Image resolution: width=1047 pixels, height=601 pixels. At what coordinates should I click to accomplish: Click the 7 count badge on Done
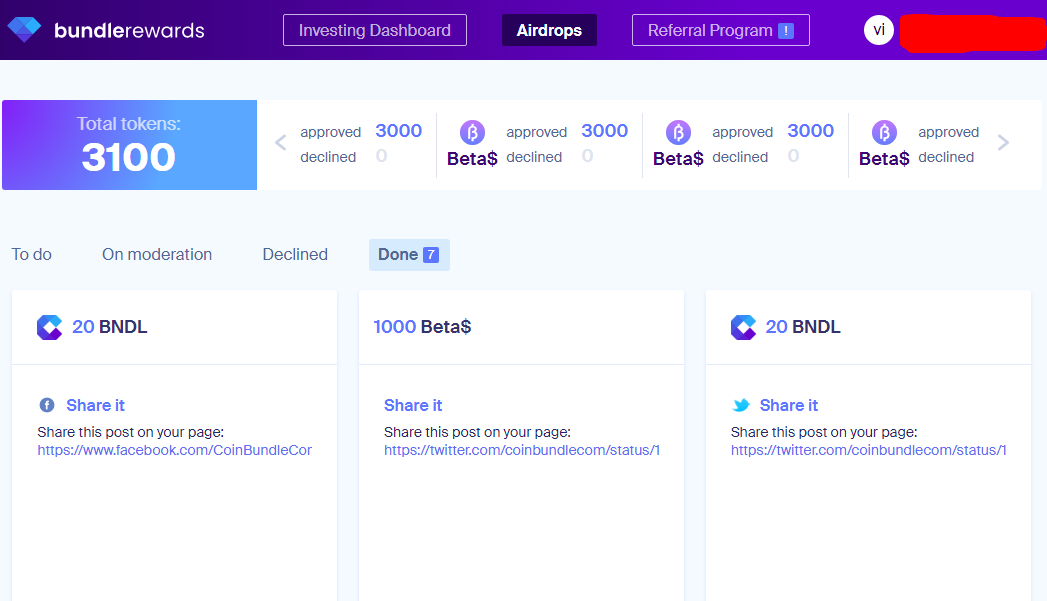pyautogui.click(x=431, y=254)
